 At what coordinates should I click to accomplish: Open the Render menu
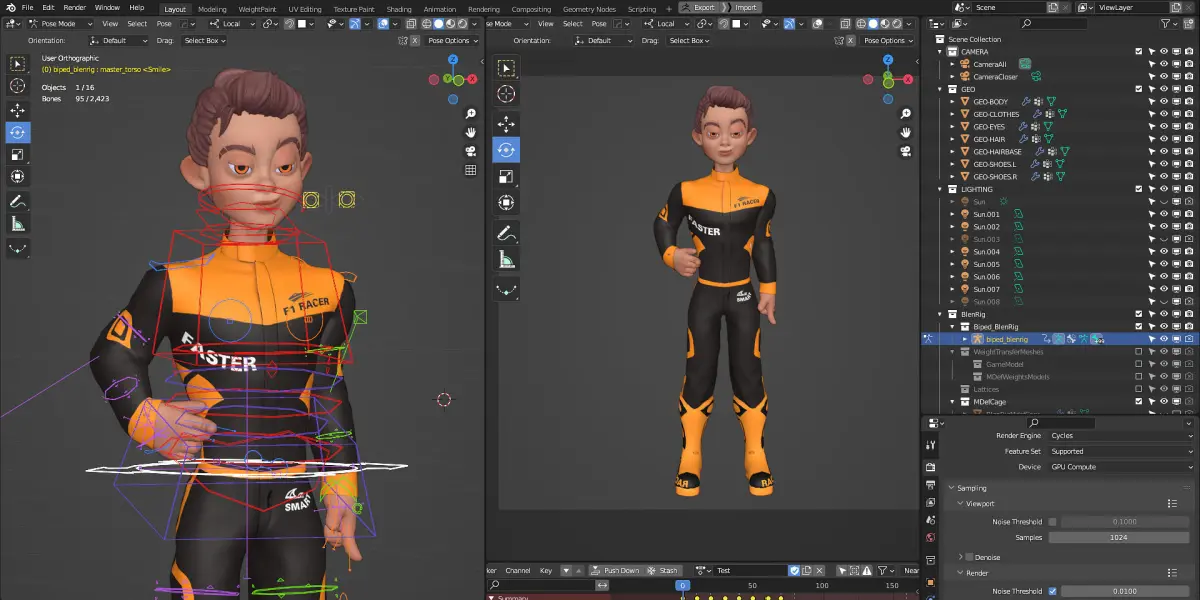click(x=74, y=7)
